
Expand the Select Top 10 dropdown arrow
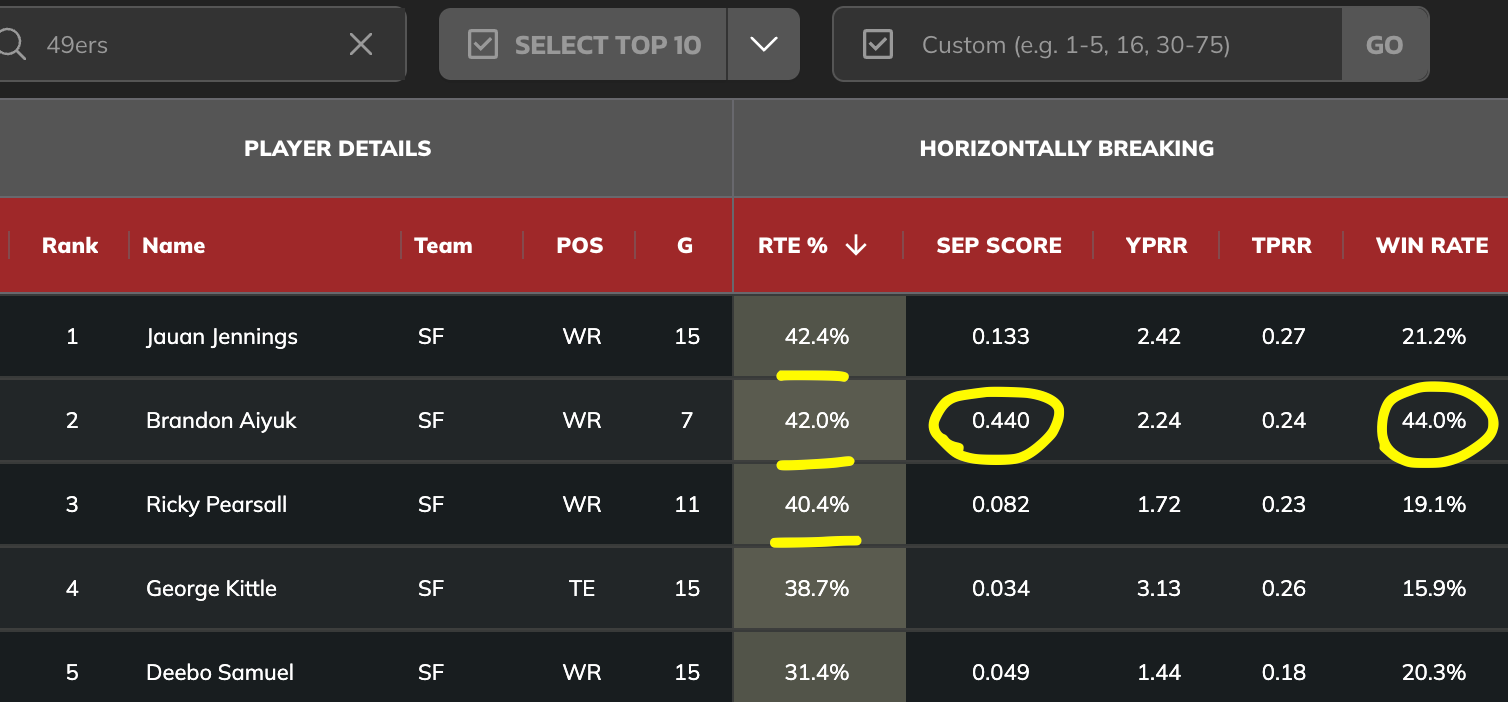(x=764, y=45)
